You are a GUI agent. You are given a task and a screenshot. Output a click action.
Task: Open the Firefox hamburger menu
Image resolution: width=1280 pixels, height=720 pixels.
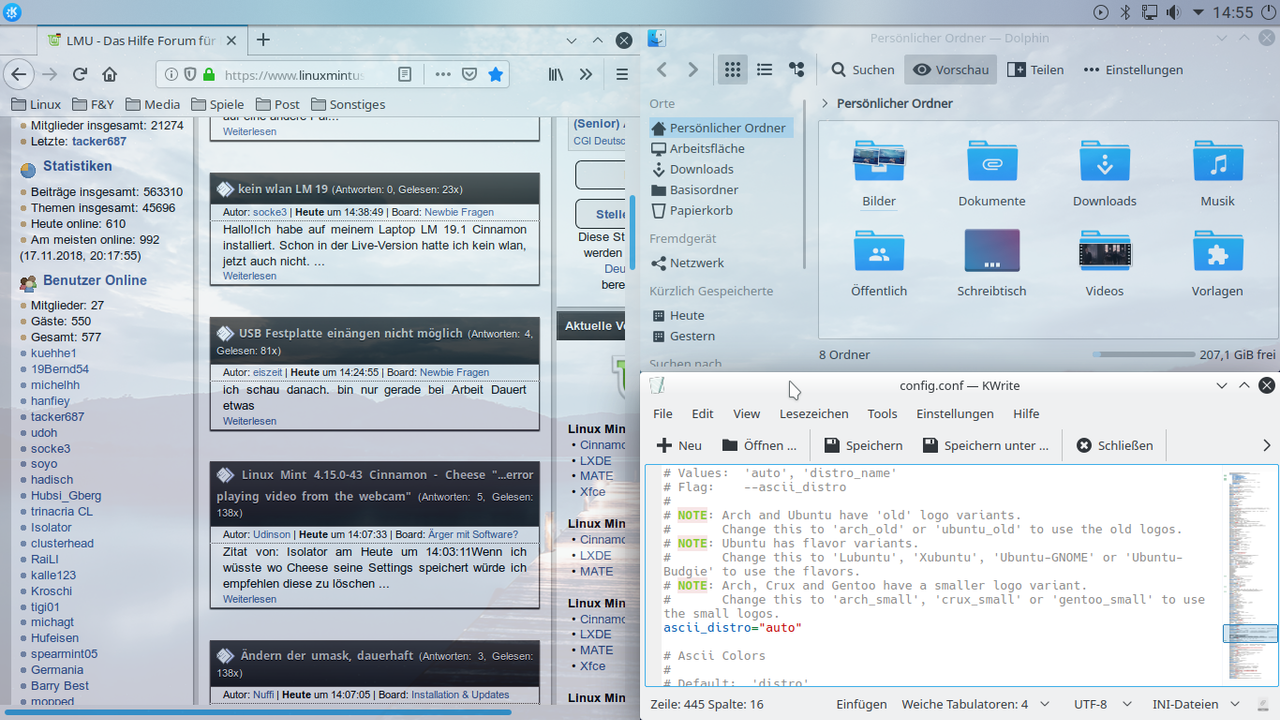(x=622, y=74)
